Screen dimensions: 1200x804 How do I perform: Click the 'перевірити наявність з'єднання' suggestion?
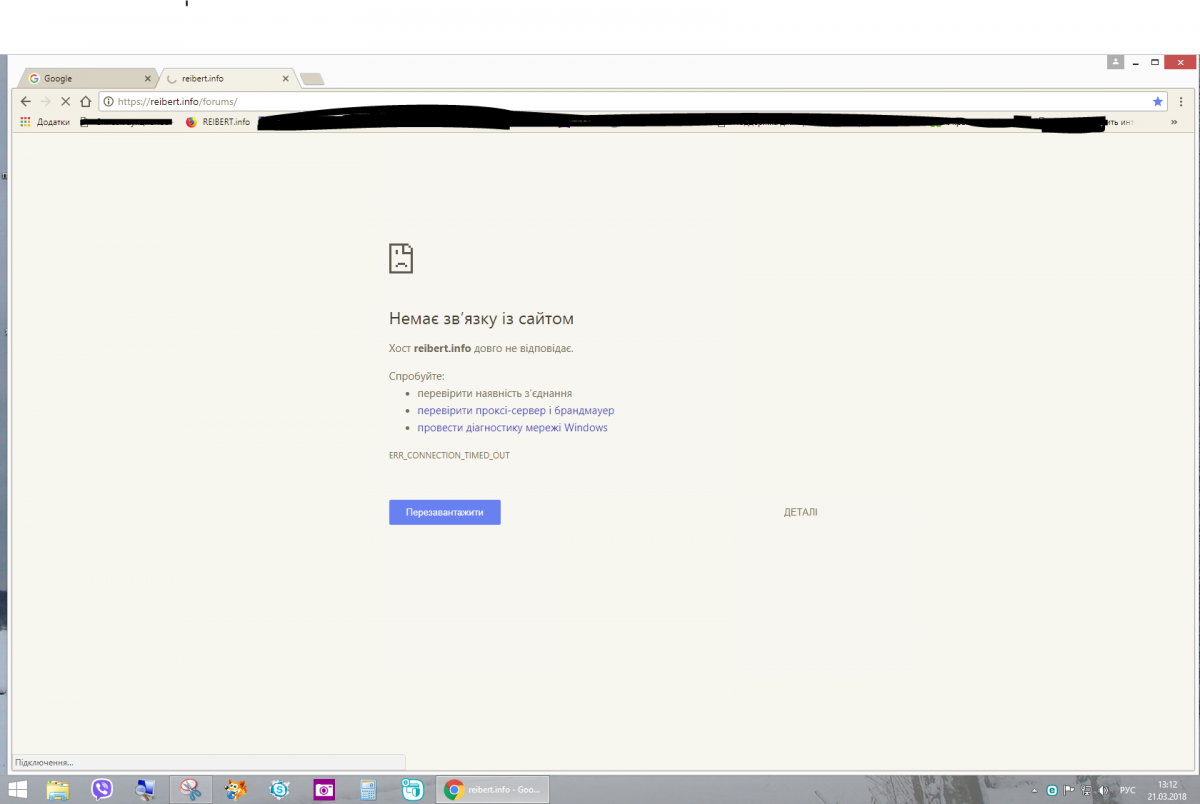click(x=495, y=394)
